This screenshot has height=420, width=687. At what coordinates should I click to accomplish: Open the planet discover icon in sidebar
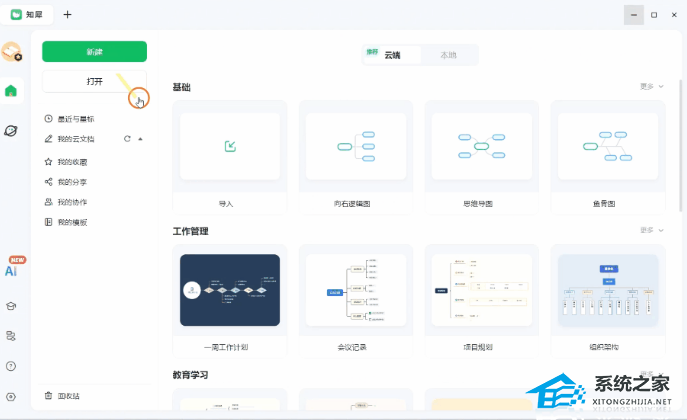11,131
